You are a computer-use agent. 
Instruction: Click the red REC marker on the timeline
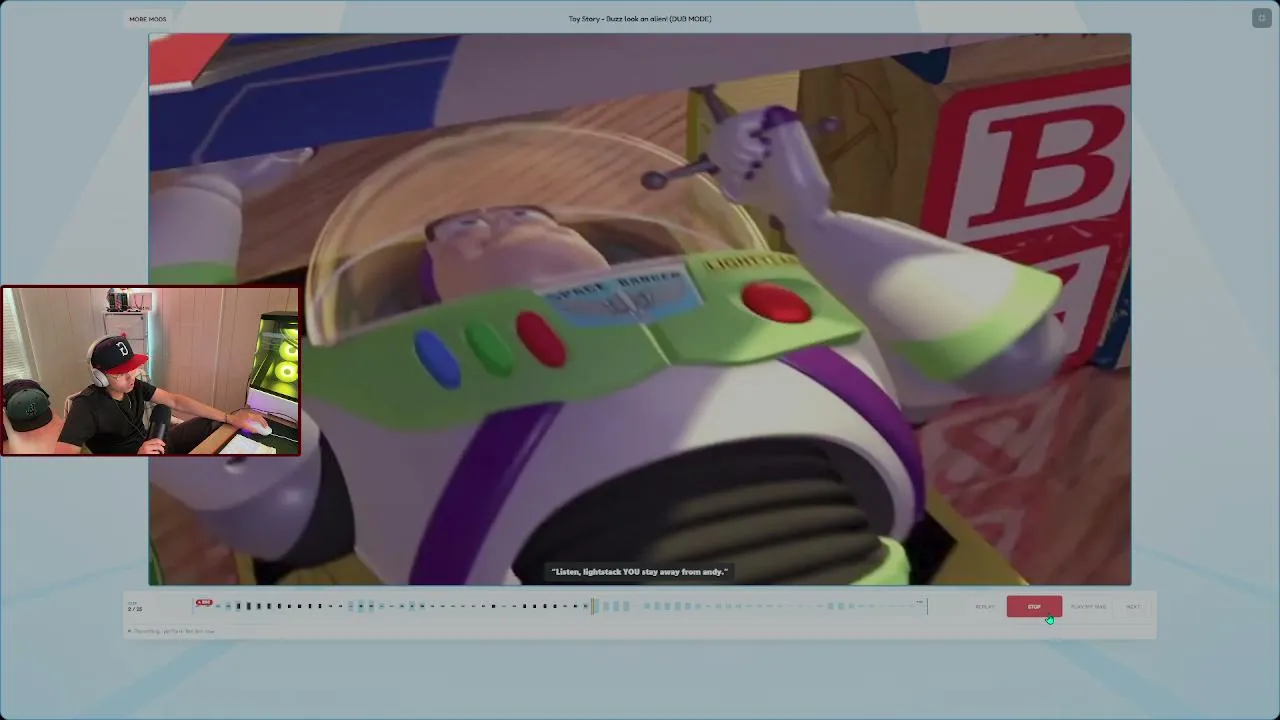204,602
